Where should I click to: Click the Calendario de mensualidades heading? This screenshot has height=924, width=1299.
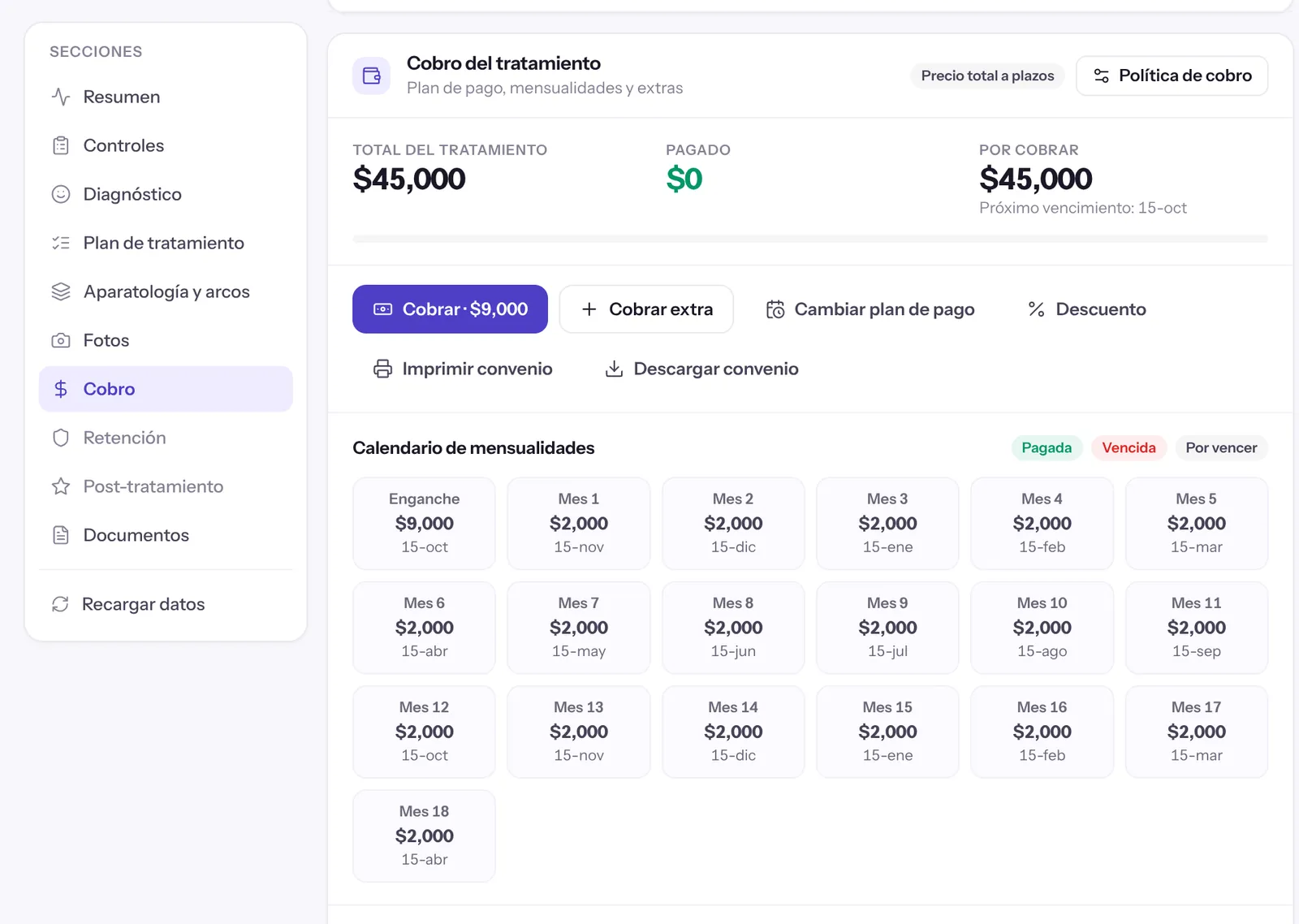pos(473,448)
